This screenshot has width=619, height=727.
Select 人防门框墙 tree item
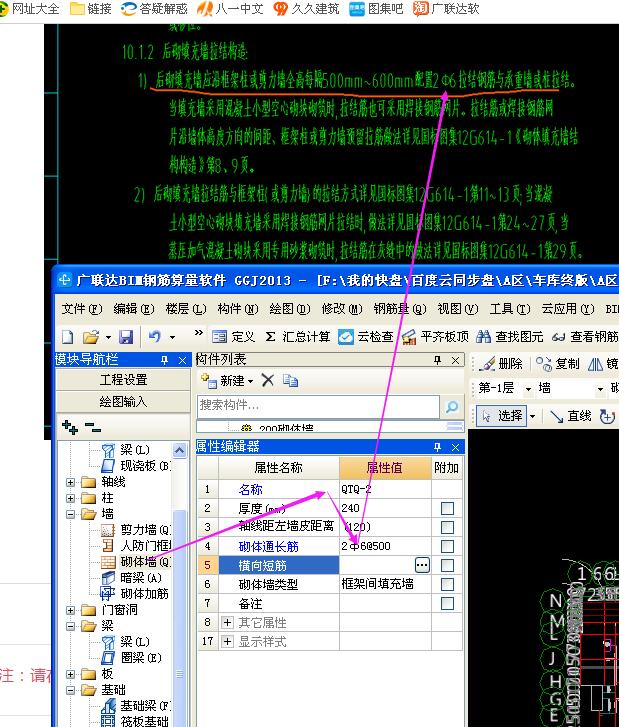click(136, 546)
